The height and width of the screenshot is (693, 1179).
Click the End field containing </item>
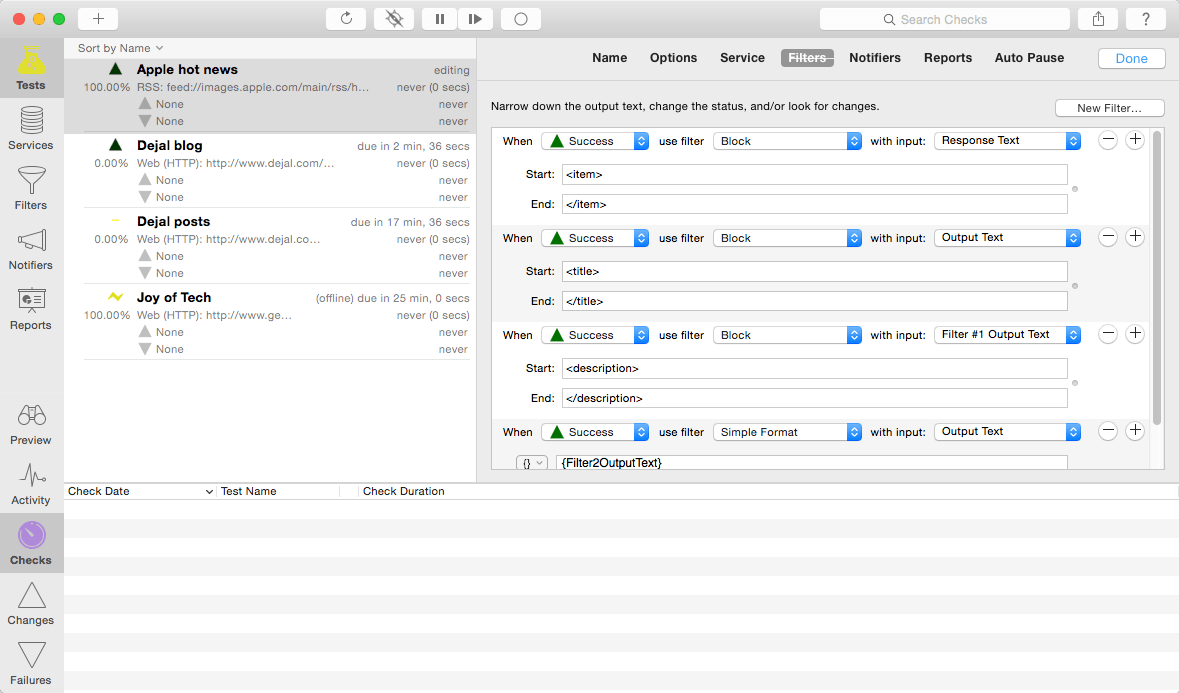click(814, 204)
